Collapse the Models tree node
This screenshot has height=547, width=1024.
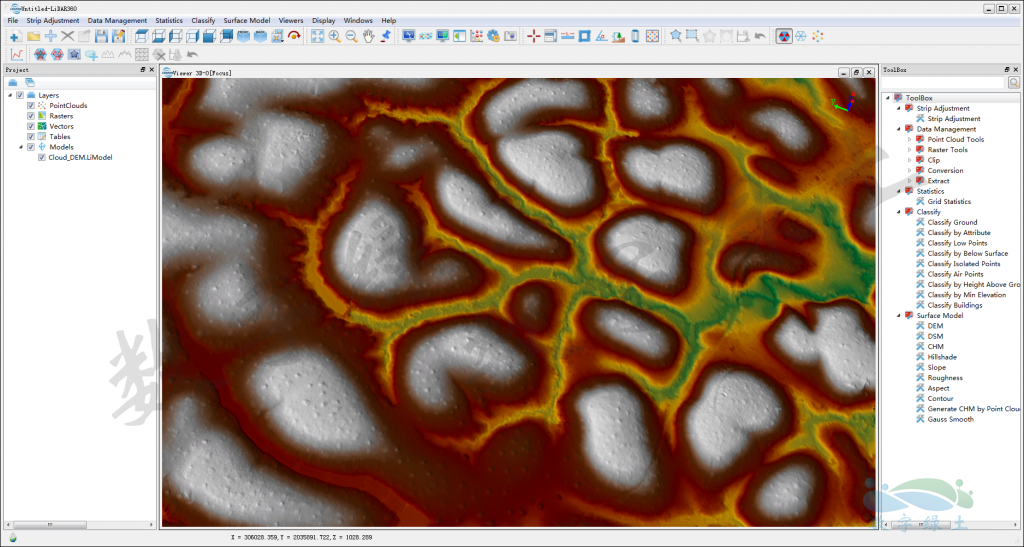(x=21, y=147)
